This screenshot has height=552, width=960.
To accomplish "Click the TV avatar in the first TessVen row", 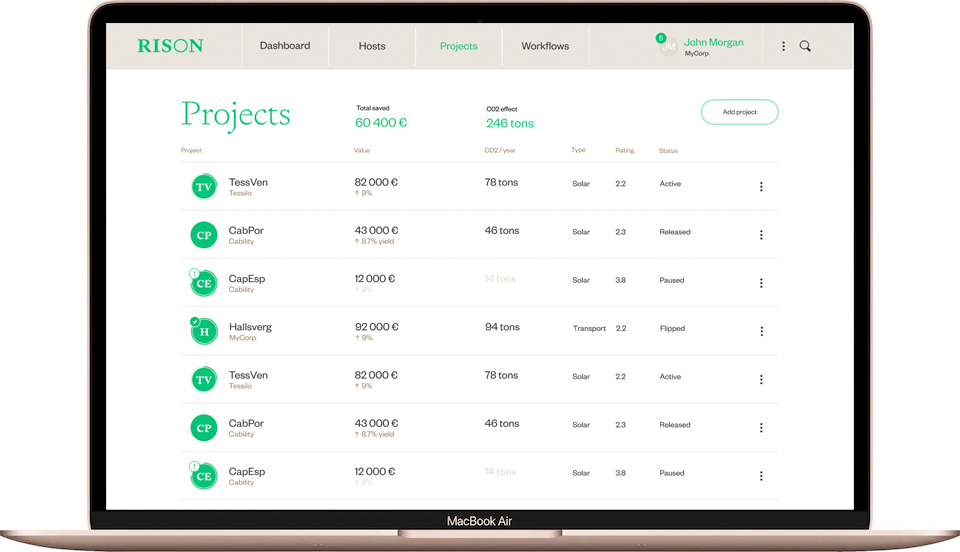I will click(204, 187).
